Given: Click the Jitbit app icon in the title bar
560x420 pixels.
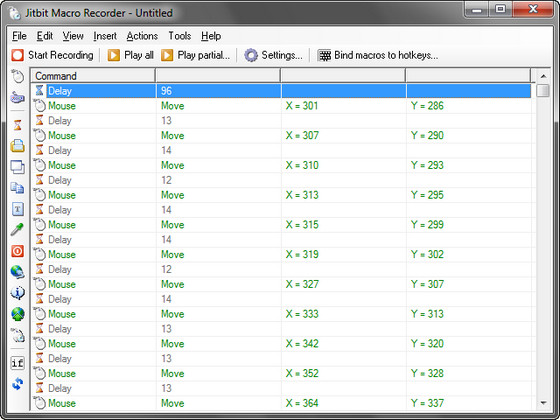Looking at the screenshot, I should 15,13.
